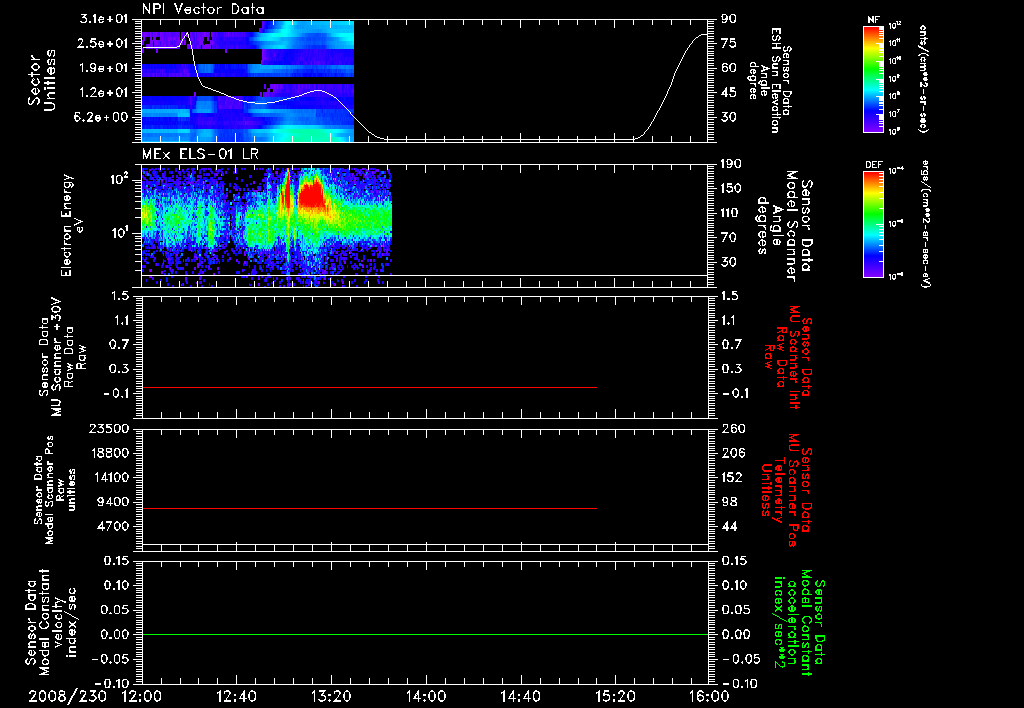Viewport: 1024px width, 708px height.
Task: Click the Sector Unitless axis title
Action: click(x=42, y=81)
